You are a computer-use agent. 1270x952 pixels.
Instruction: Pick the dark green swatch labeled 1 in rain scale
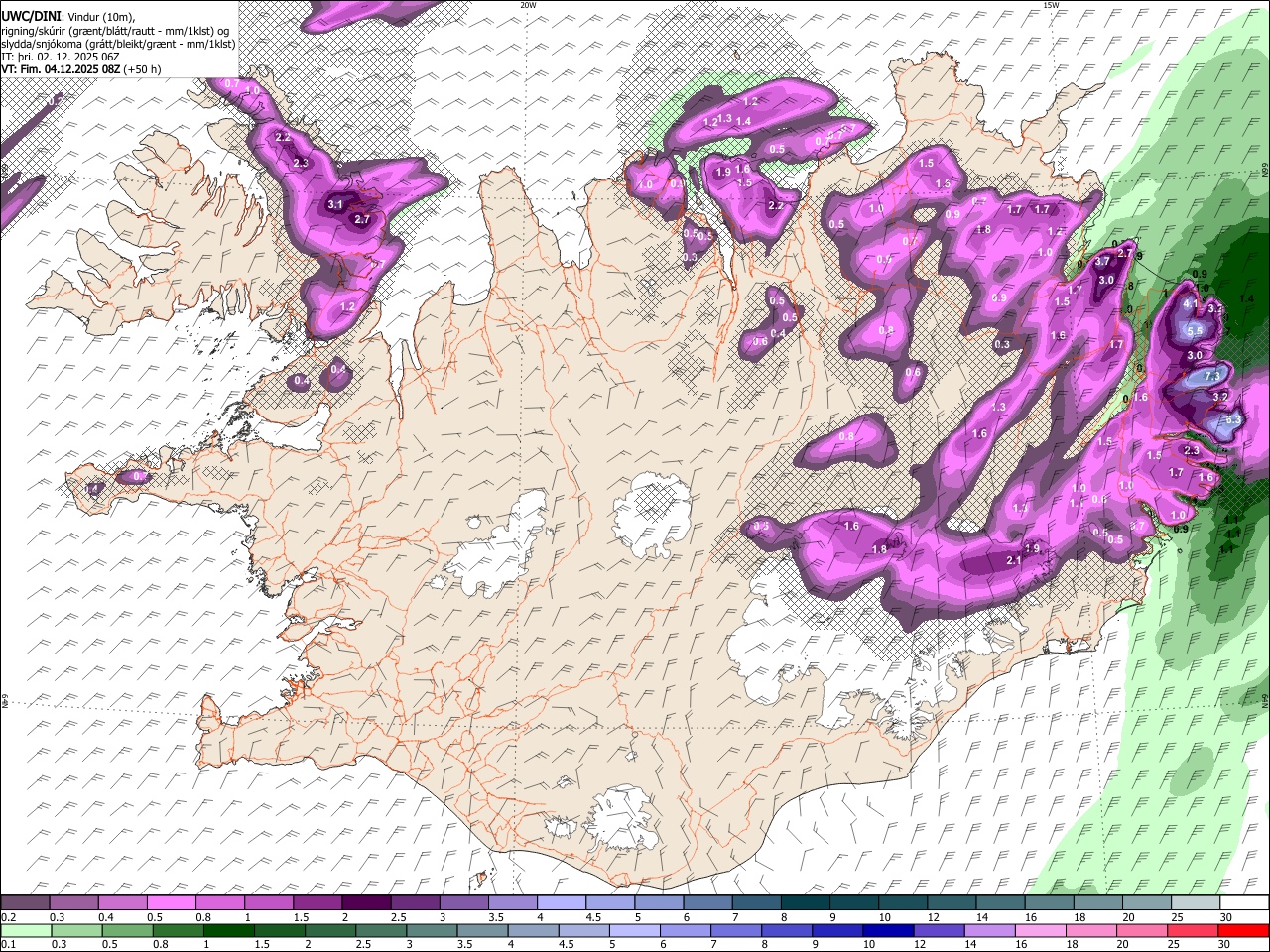click(x=227, y=930)
